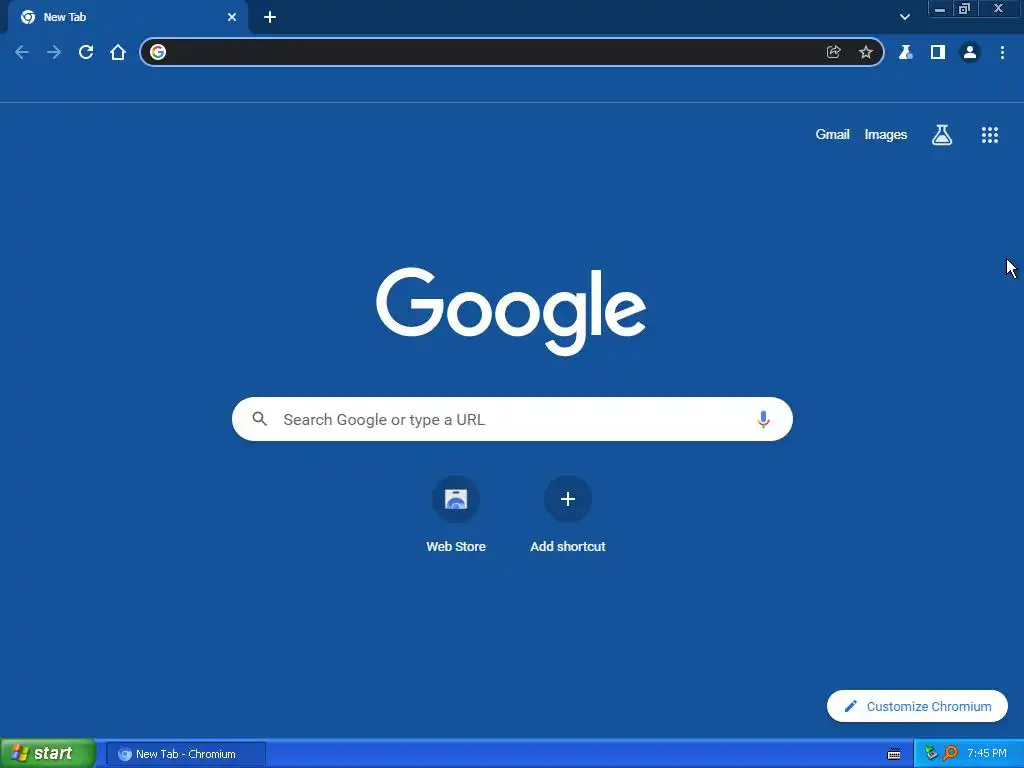1024x768 pixels.
Task: Click the on-screen keyboard tray icon
Action: pos(894,754)
